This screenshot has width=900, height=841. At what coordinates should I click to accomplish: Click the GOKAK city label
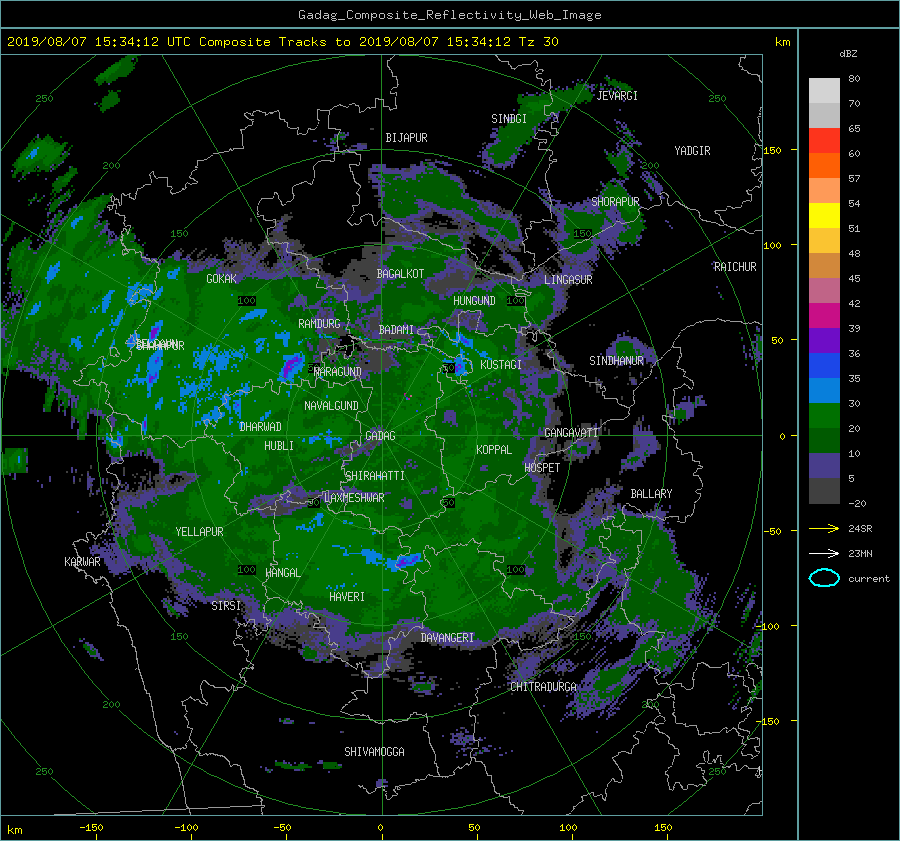click(x=222, y=278)
